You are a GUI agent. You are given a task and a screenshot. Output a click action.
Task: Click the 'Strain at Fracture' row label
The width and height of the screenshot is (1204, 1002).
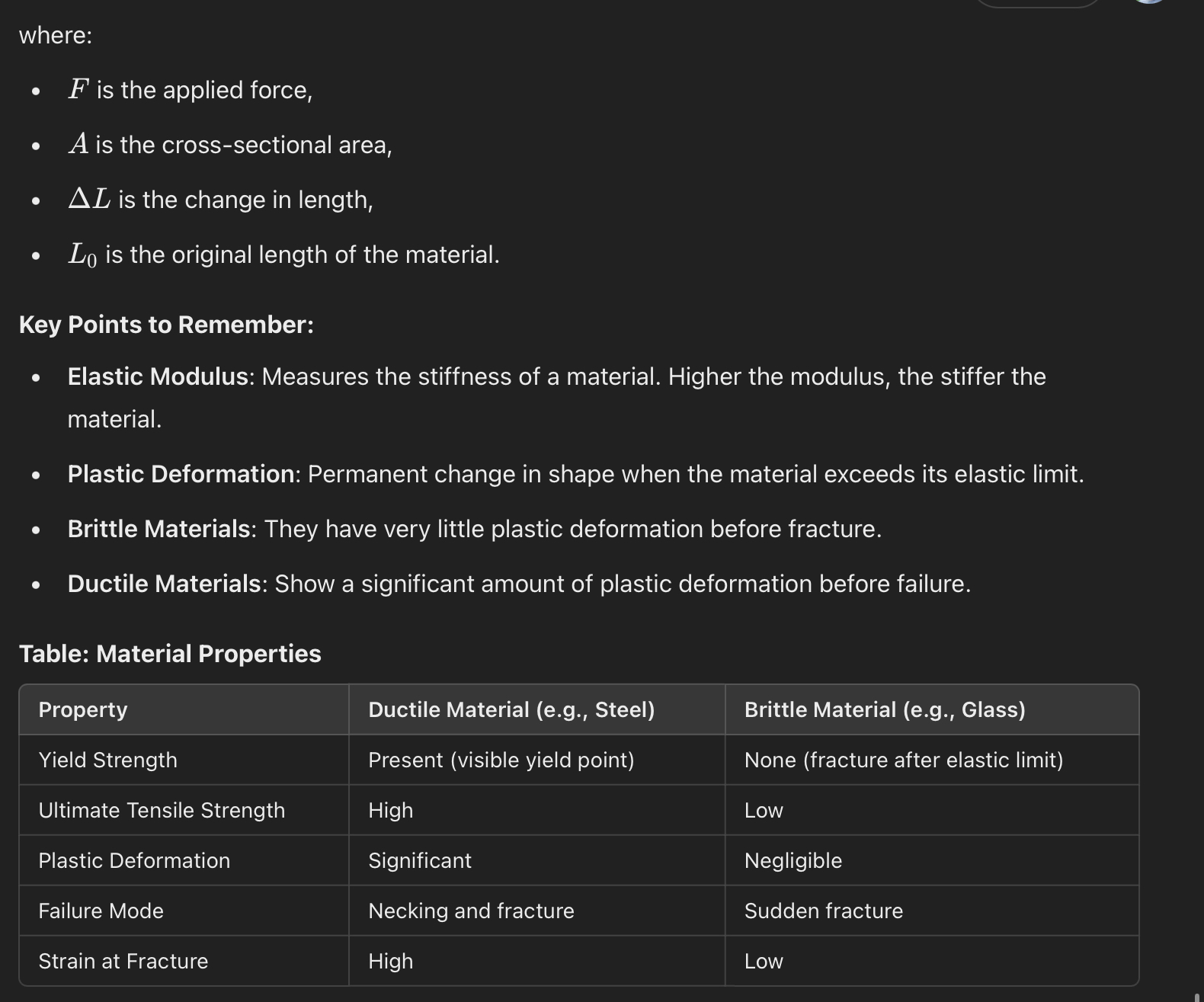123,961
